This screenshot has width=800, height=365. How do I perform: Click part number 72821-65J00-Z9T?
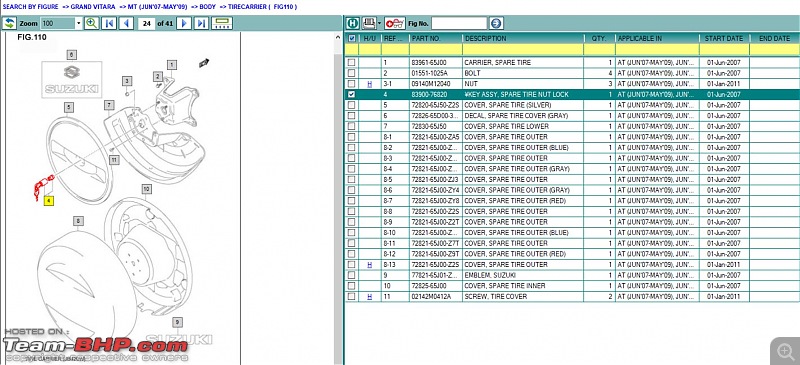(x=435, y=254)
